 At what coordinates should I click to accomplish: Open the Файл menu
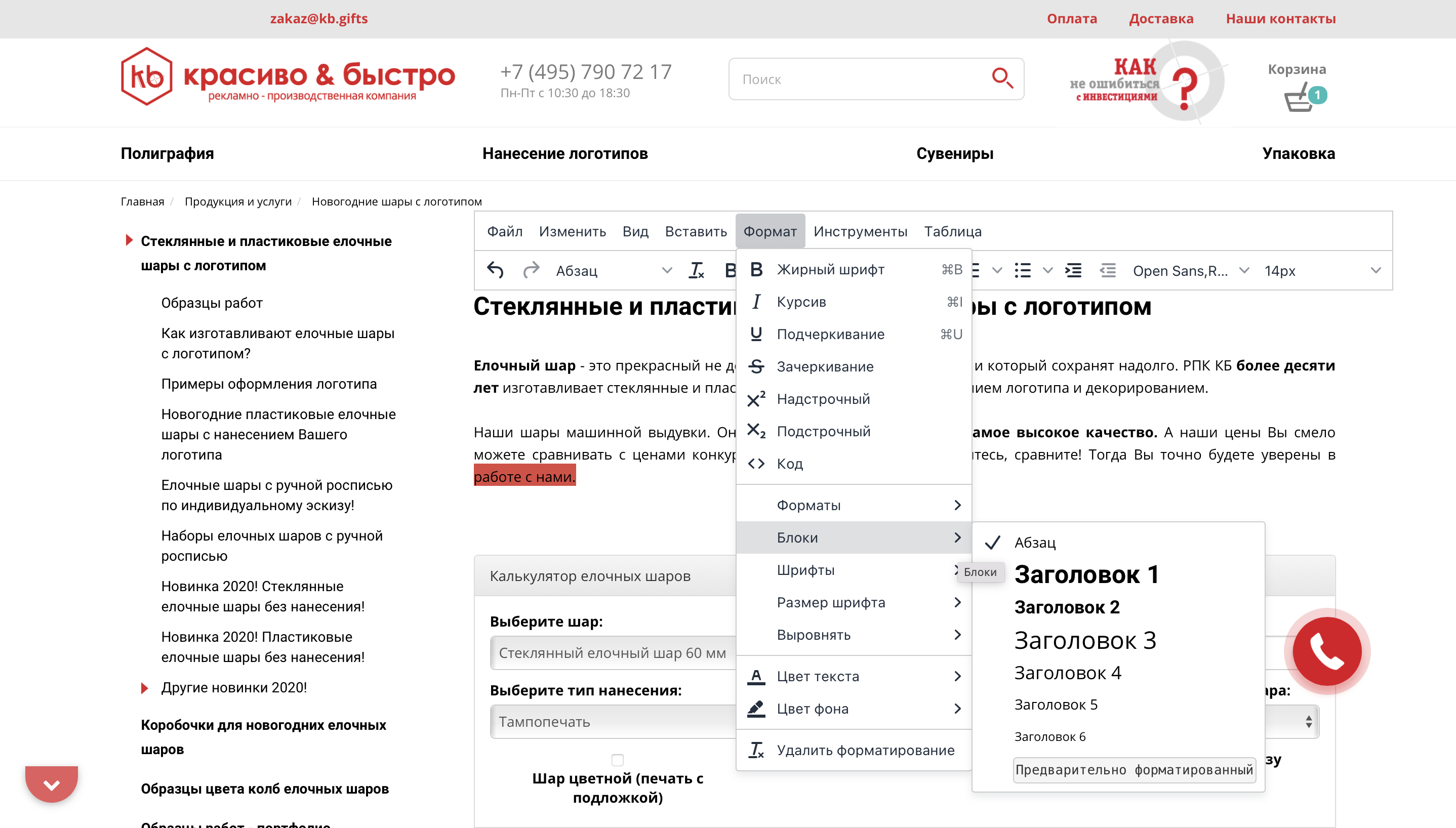pos(504,231)
